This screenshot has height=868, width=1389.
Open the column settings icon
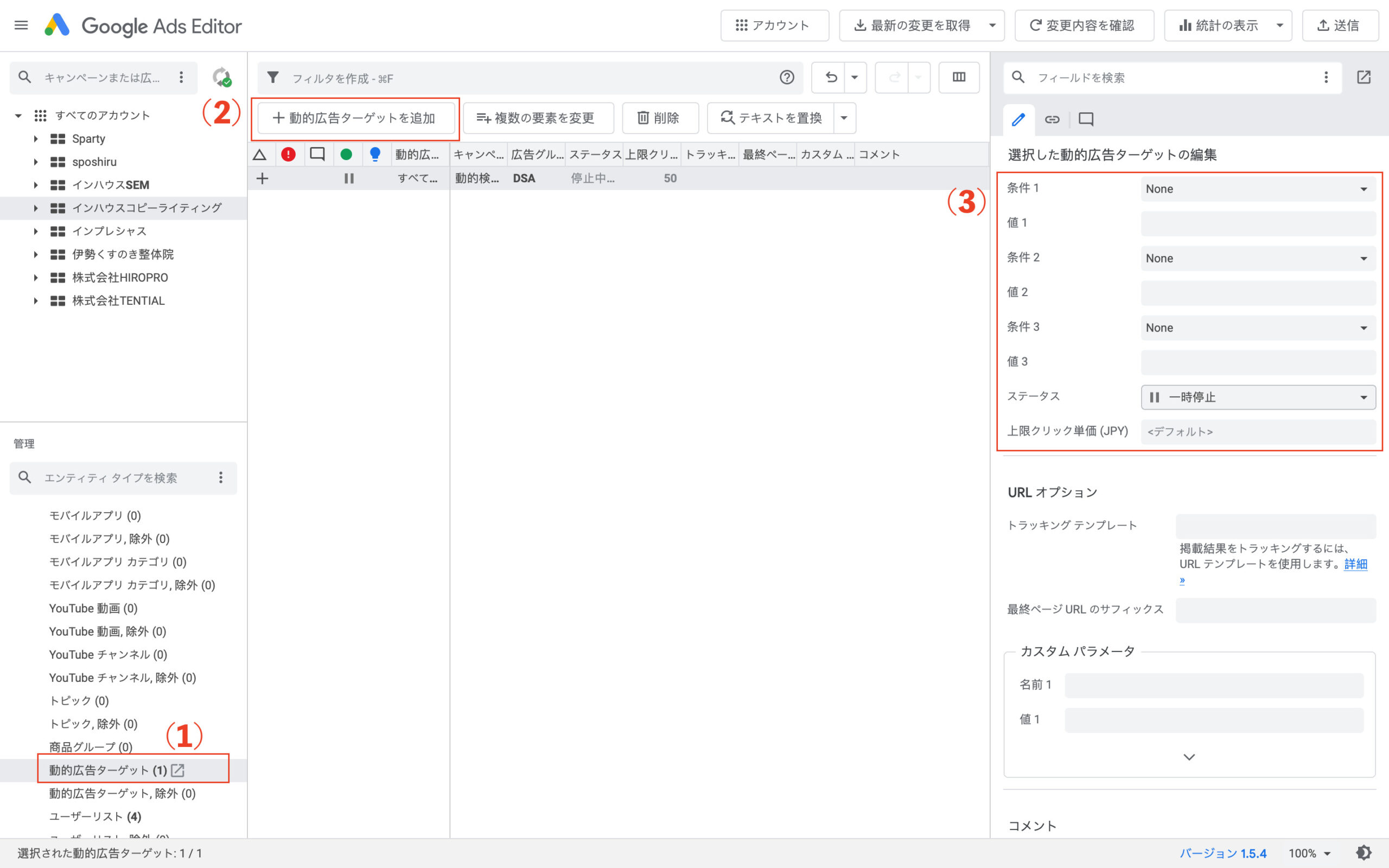(x=959, y=77)
